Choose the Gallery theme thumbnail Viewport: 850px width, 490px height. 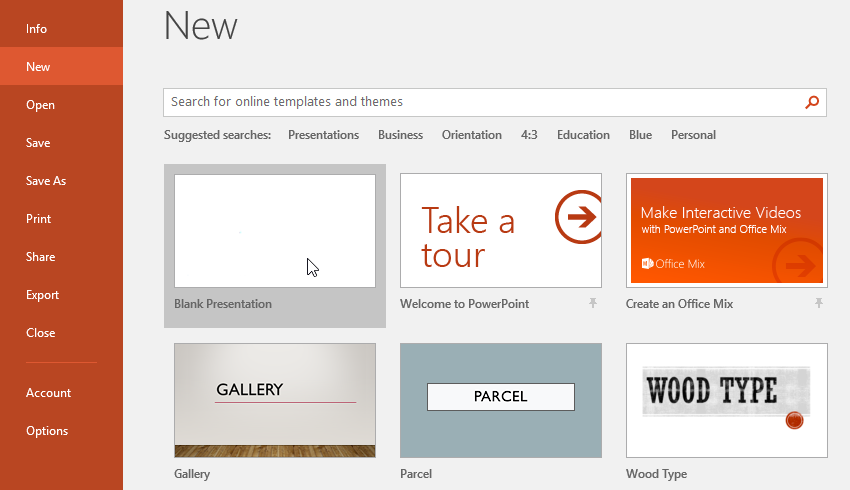pos(275,400)
